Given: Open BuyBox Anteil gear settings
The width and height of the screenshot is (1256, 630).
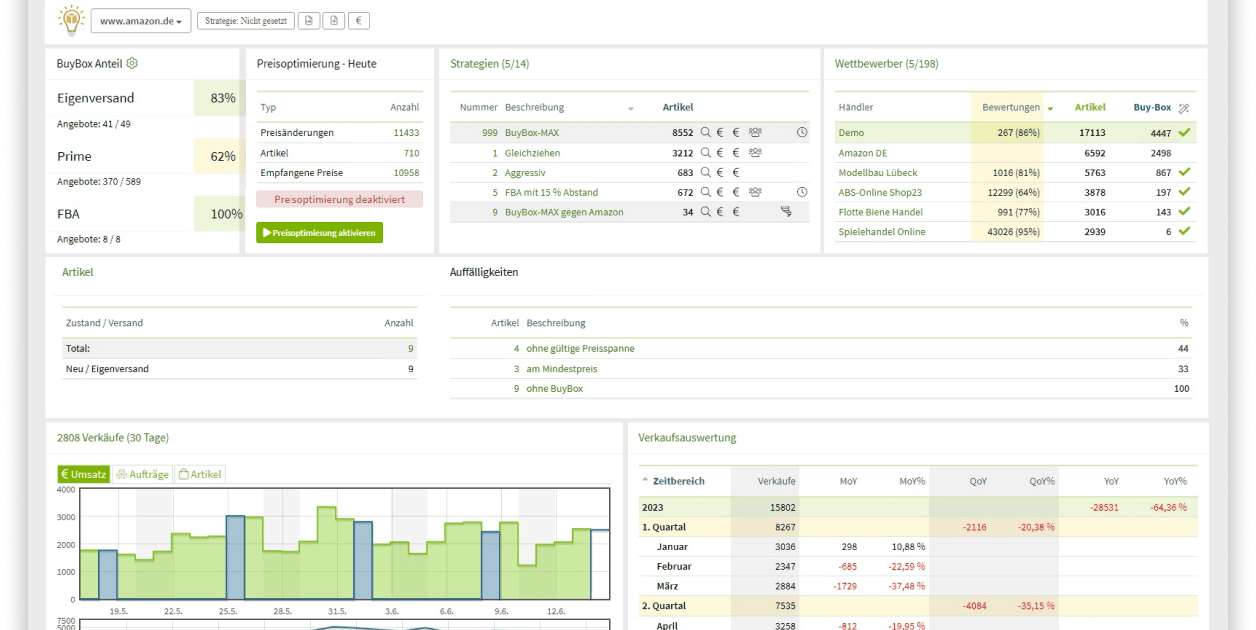Looking at the screenshot, I should (132, 63).
